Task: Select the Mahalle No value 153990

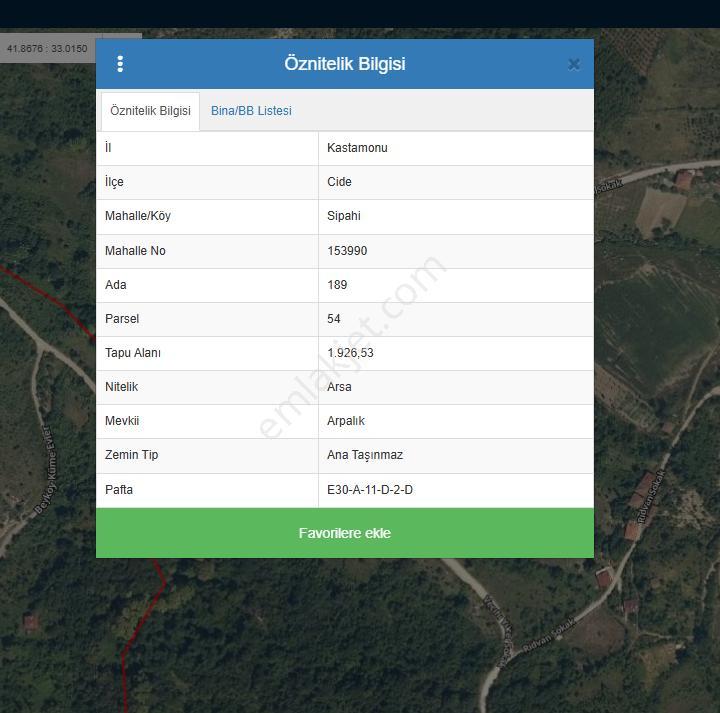Action: 347,251
